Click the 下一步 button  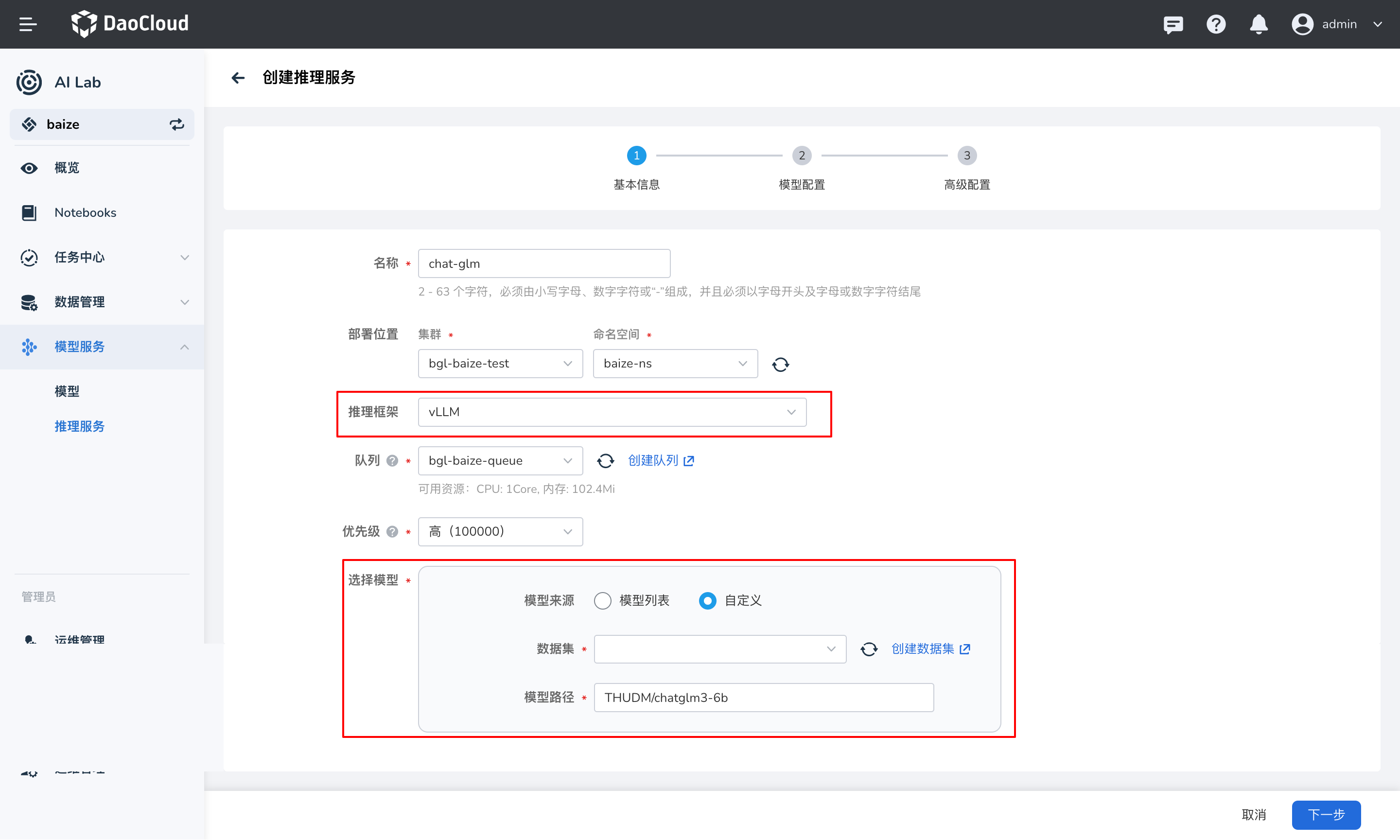coord(1325,815)
